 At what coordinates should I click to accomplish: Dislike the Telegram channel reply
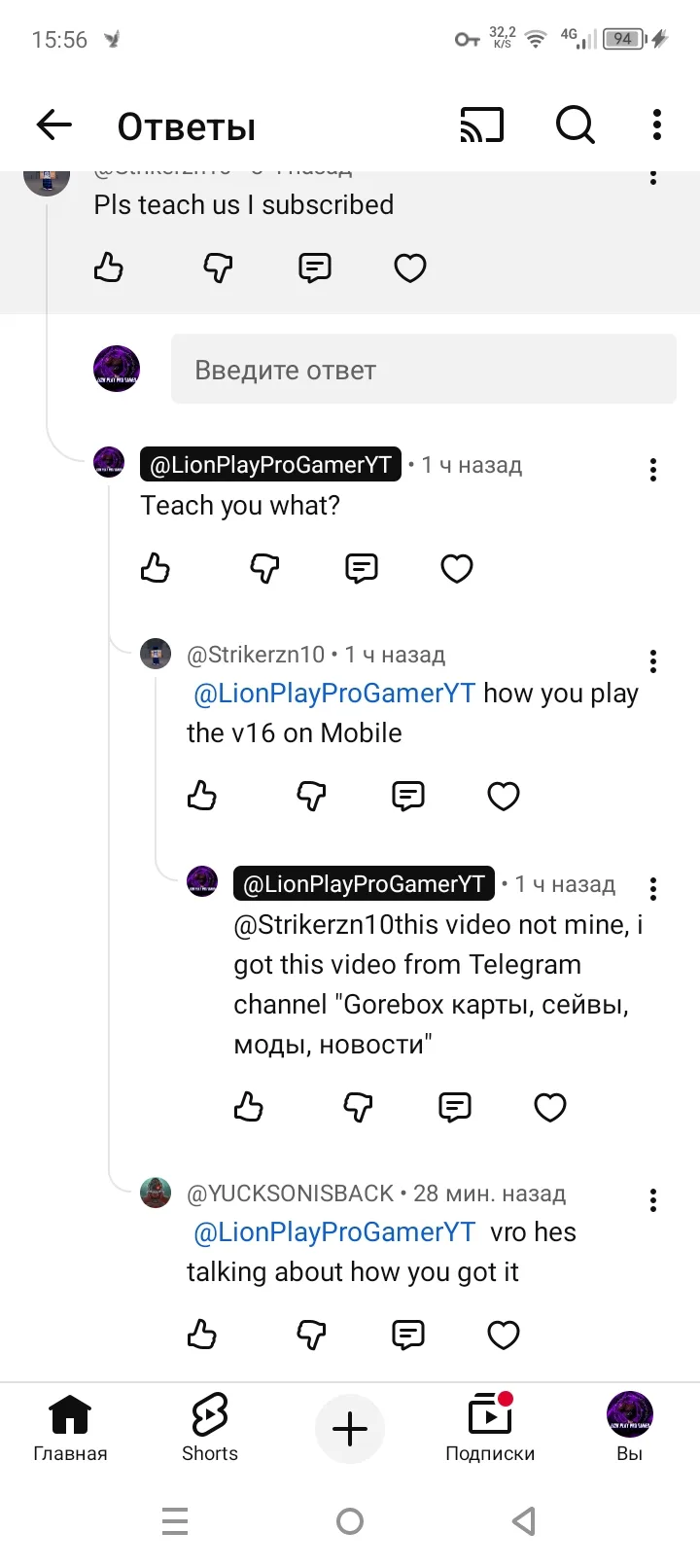[x=358, y=1107]
